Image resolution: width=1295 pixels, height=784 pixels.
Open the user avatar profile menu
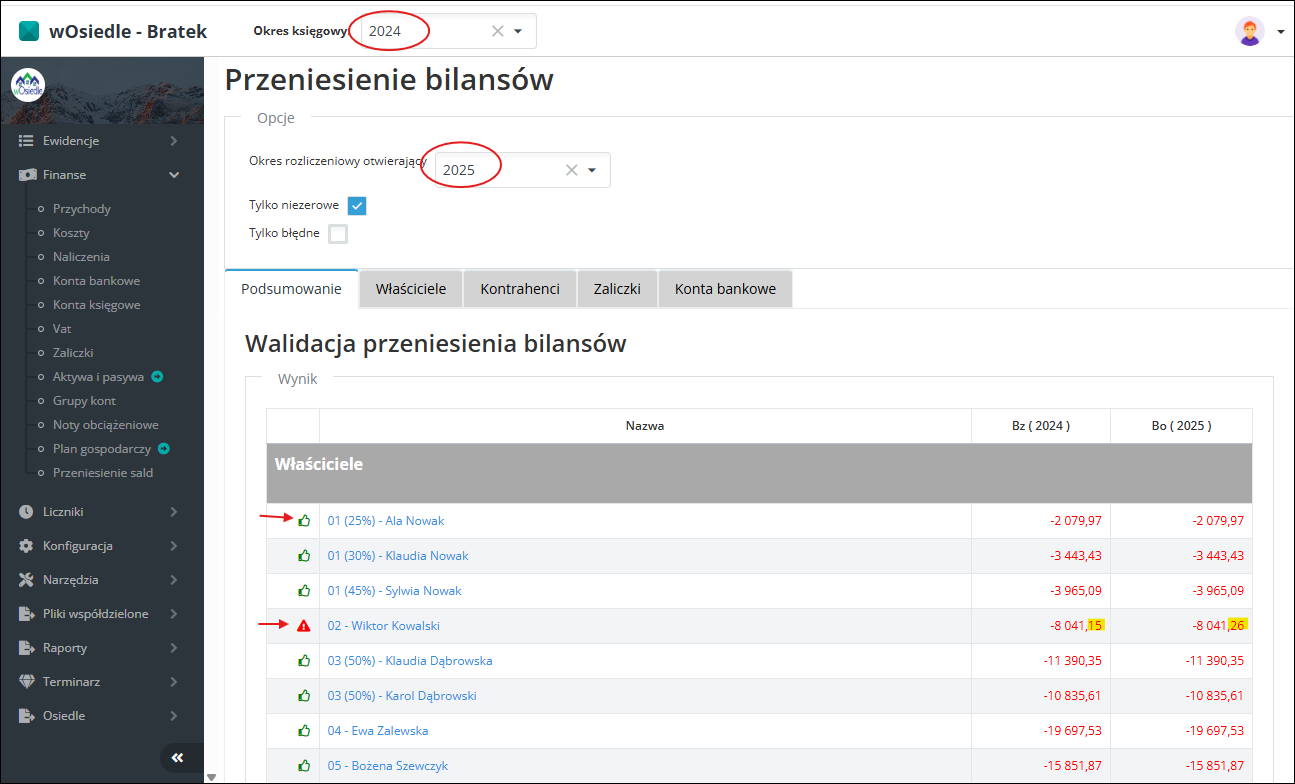[1249, 31]
